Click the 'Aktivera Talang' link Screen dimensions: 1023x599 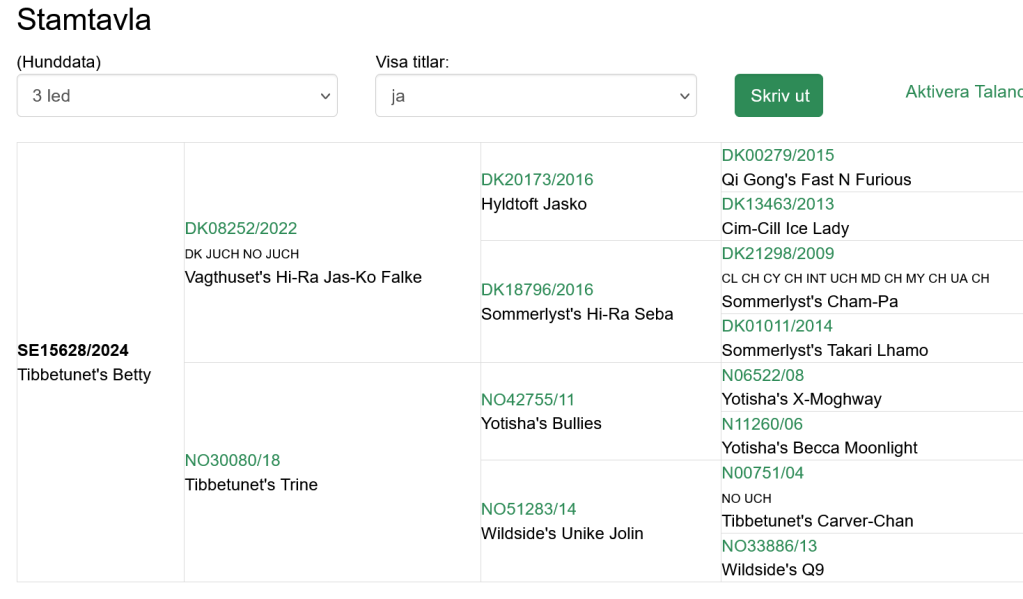(964, 91)
